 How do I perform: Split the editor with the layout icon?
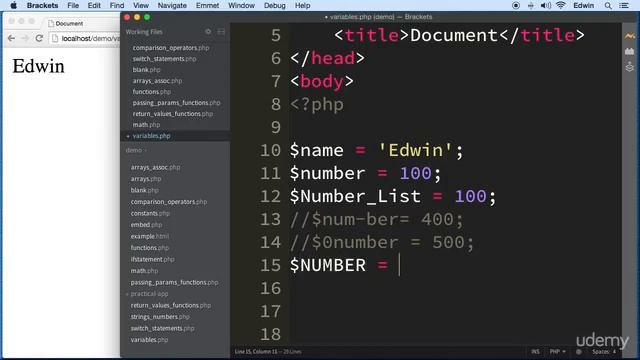click(x=221, y=32)
